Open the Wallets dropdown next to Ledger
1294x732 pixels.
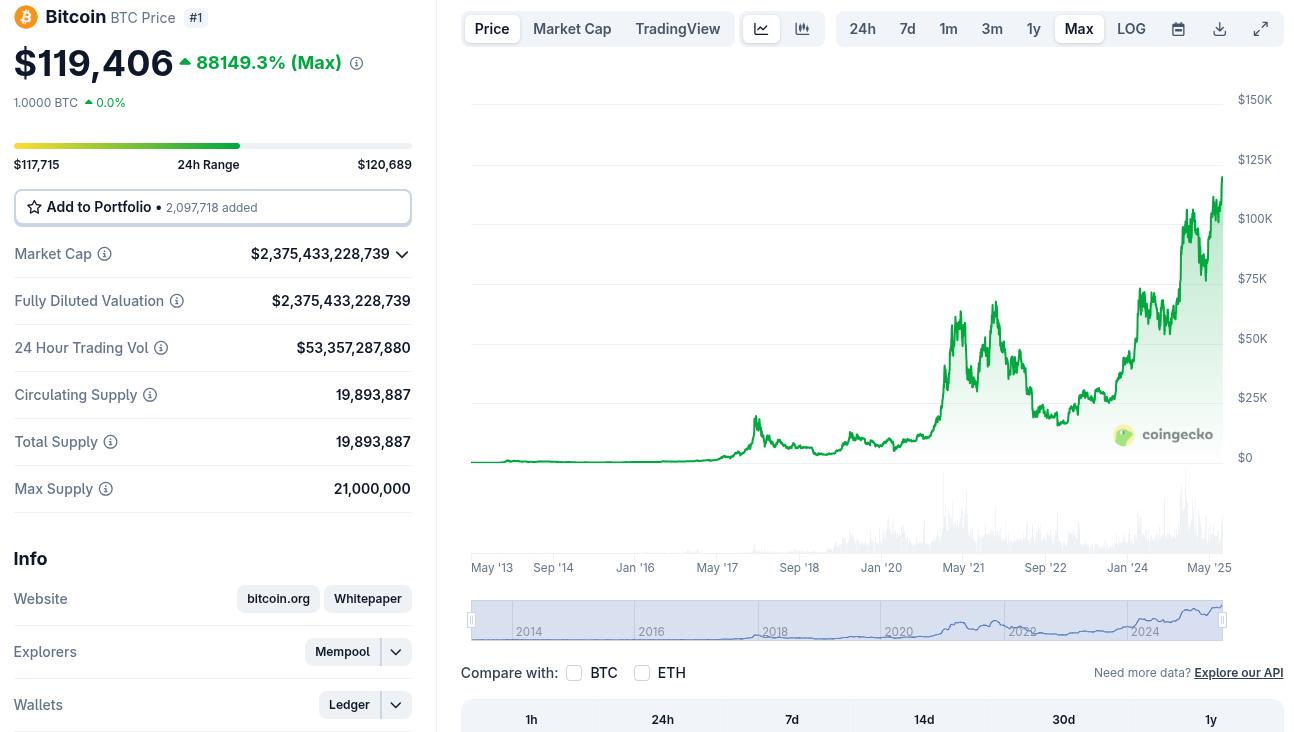click(396, 705)
